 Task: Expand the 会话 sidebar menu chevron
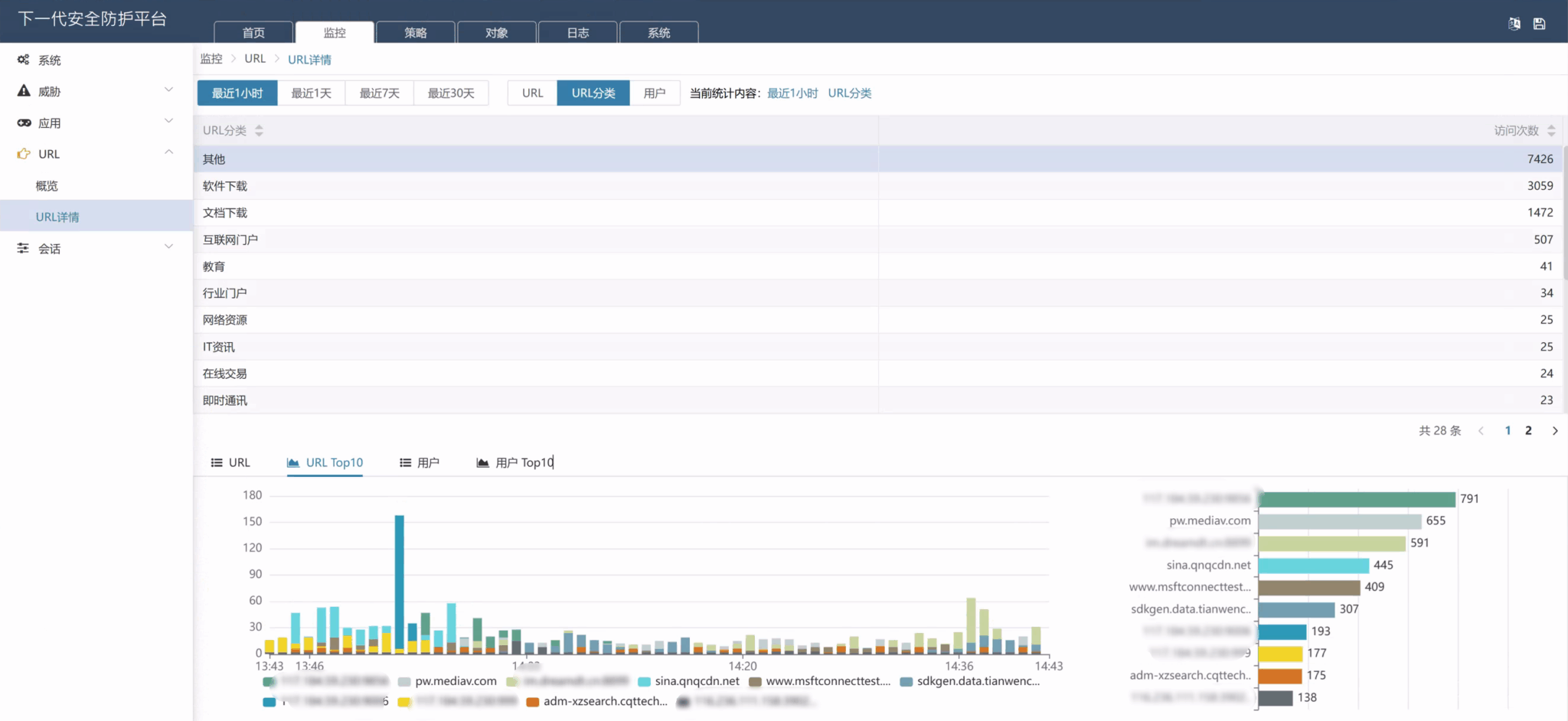tap(168, 246)
